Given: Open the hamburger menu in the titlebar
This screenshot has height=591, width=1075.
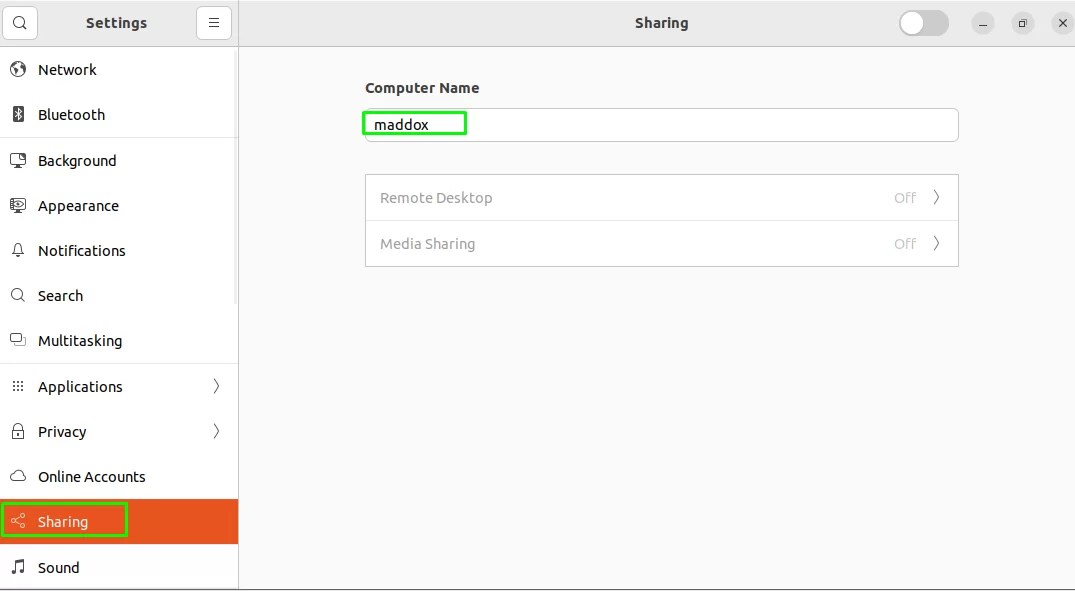Looking at the screenshot, I should pos(213,22).
